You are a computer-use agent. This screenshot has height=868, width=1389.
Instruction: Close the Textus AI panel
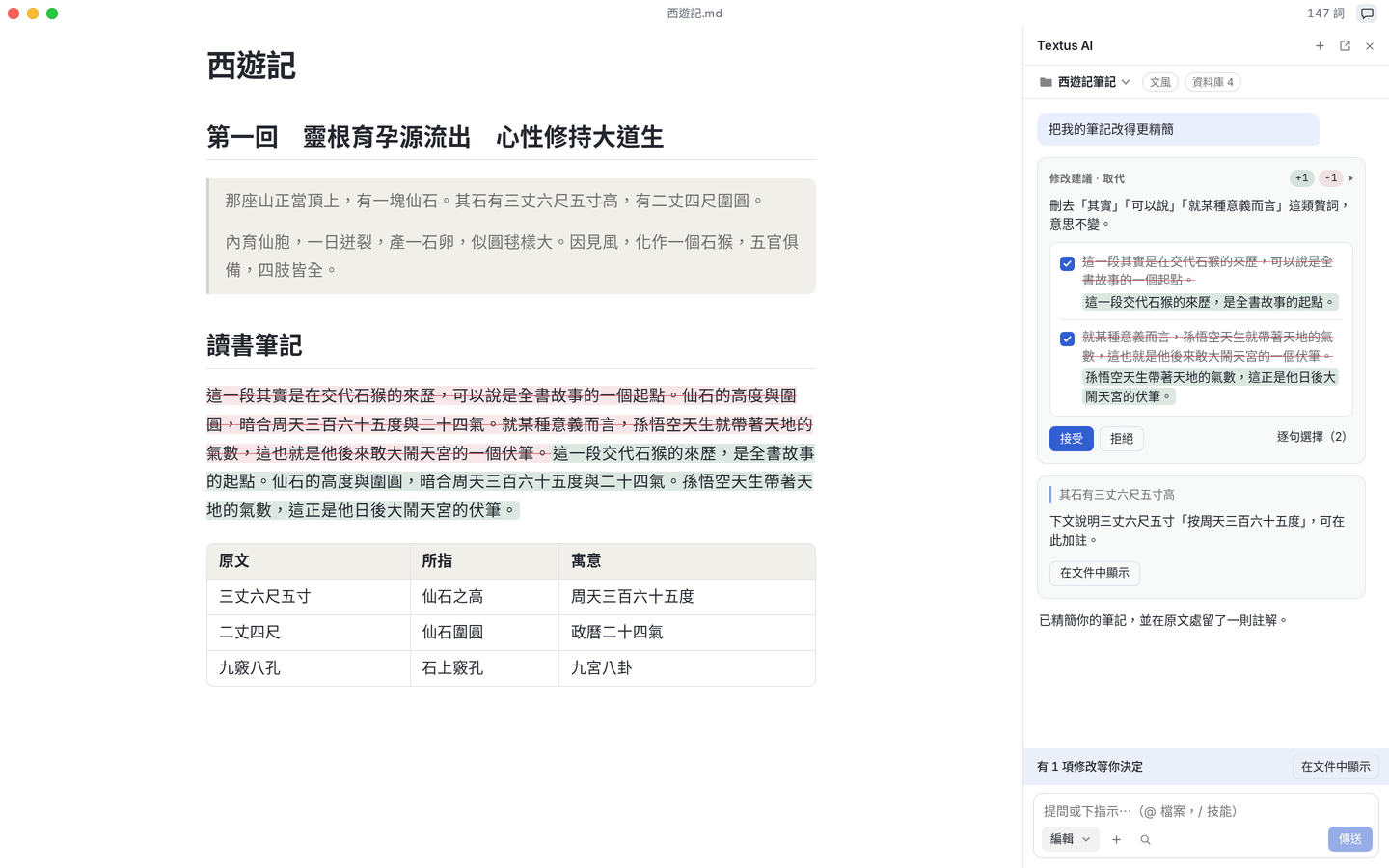tap(1370, 46)
